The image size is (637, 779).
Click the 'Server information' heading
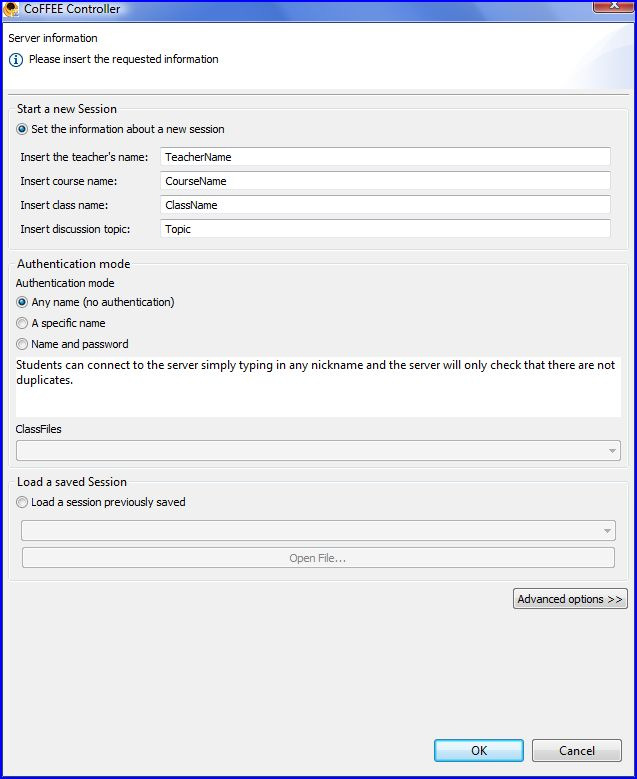click(53, 38)
